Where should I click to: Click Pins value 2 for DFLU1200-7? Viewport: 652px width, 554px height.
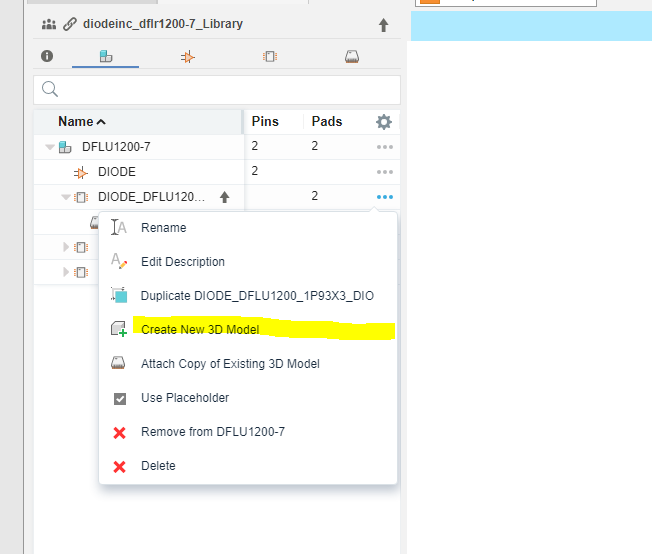(x=254, y=146)
